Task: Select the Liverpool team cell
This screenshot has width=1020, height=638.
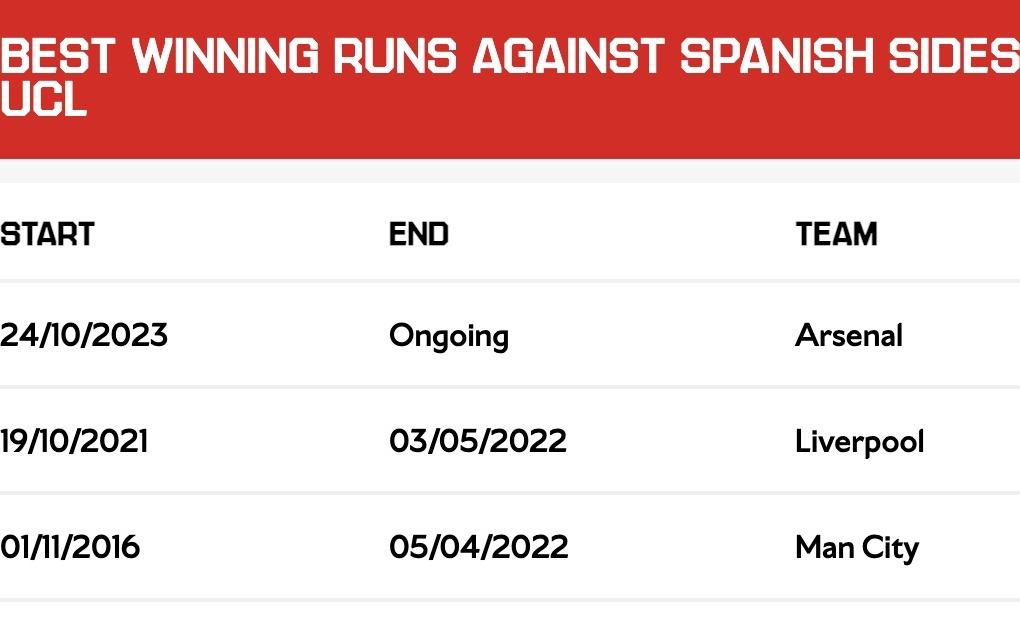Action: tap(859, 441)
